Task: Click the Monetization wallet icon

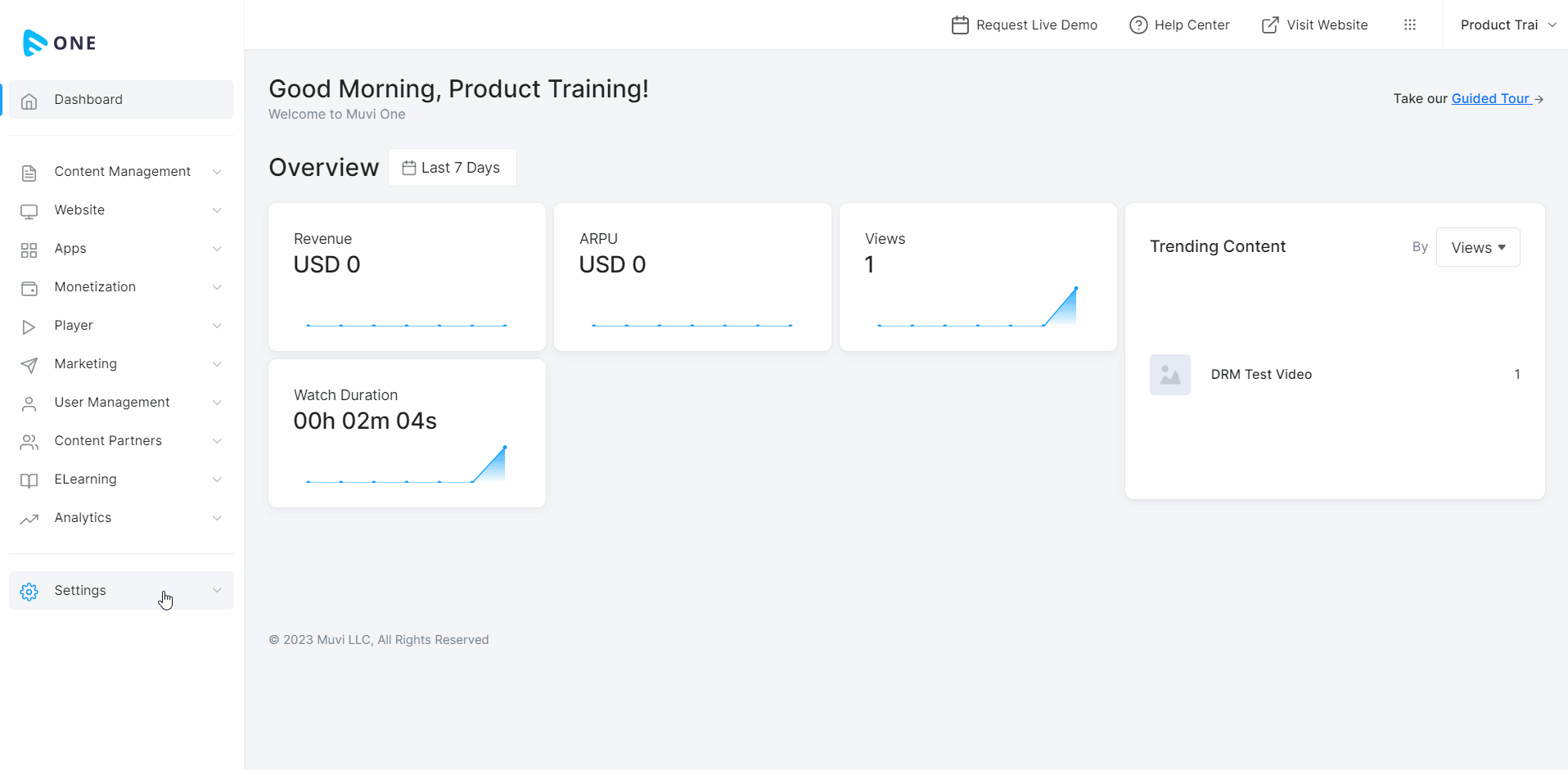Action: (x=29, y=288)
